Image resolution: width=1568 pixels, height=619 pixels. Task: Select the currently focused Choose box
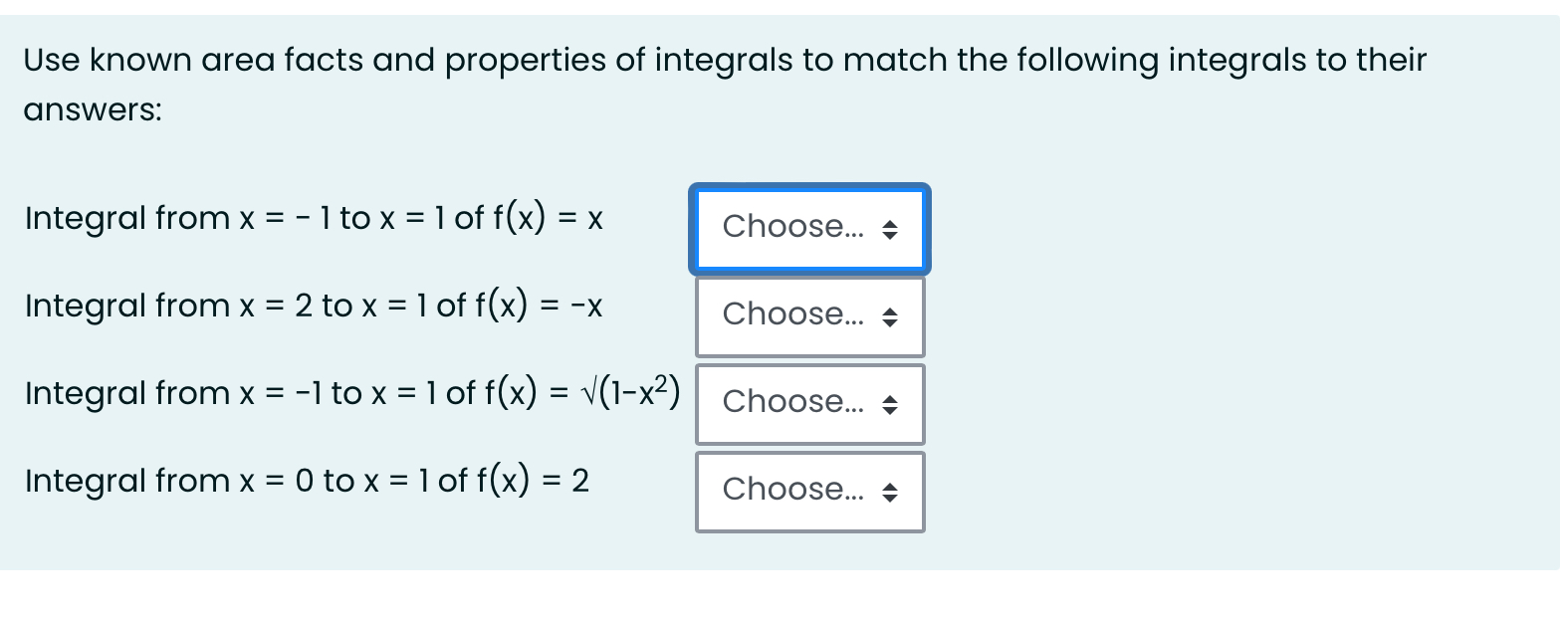tap(810, 229)
